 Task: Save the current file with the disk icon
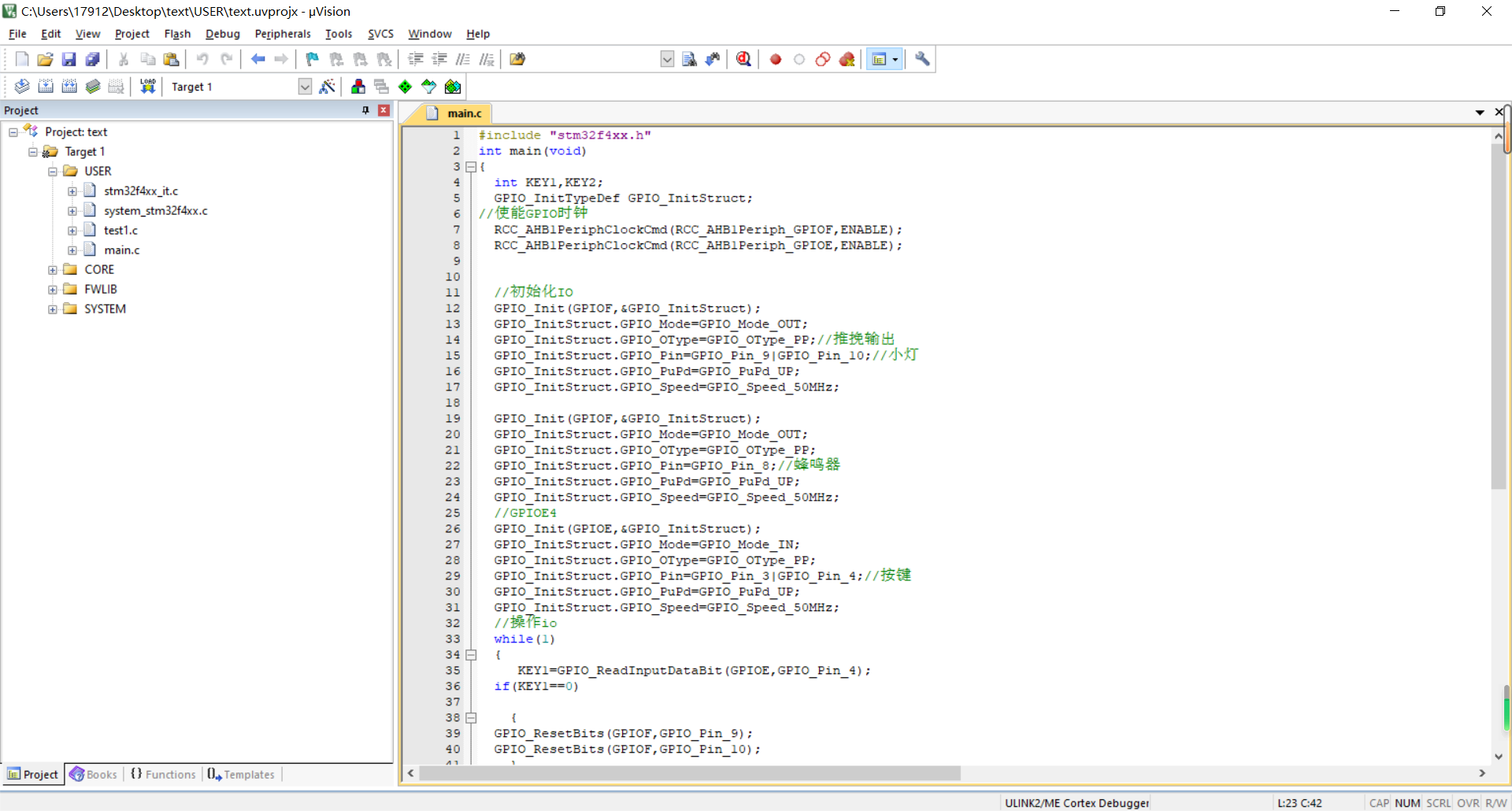click(x=69, y=59)
